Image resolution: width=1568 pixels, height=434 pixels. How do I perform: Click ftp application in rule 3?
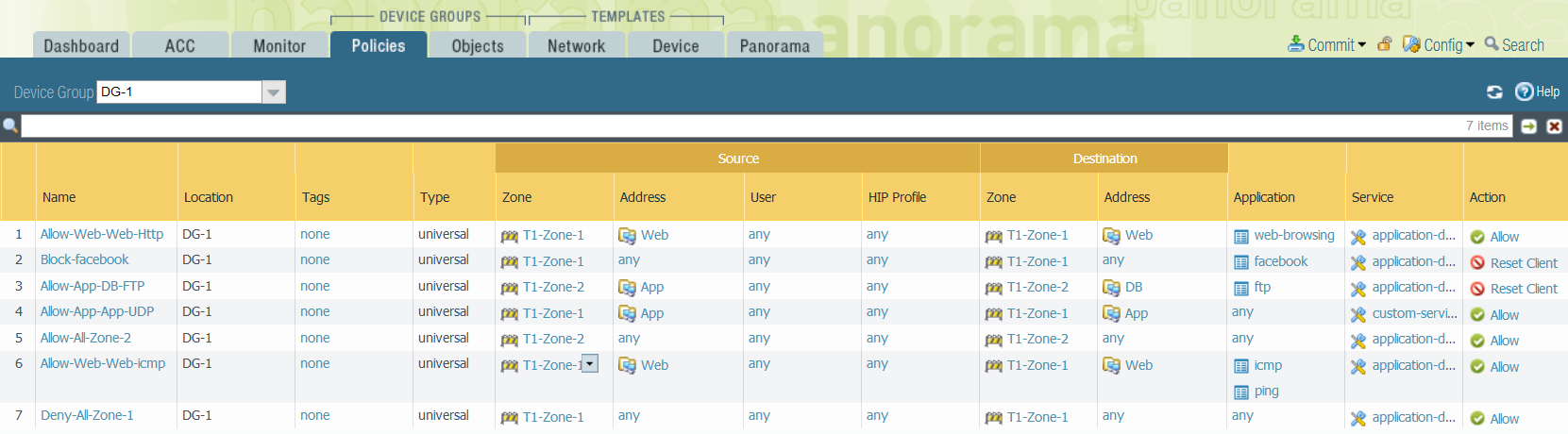[1262, 287]
